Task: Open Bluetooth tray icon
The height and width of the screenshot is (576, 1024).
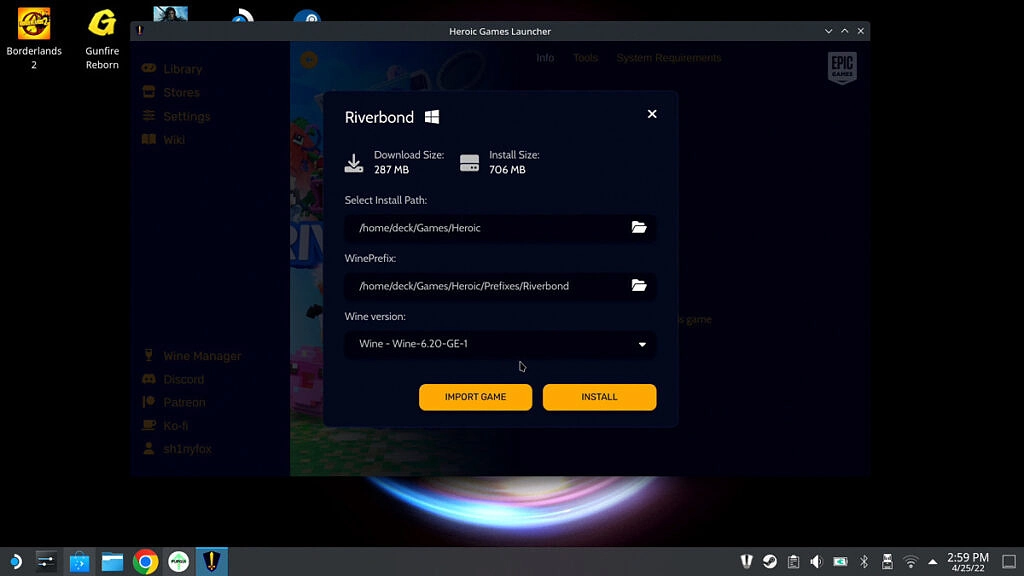Action: coord(864,562)
